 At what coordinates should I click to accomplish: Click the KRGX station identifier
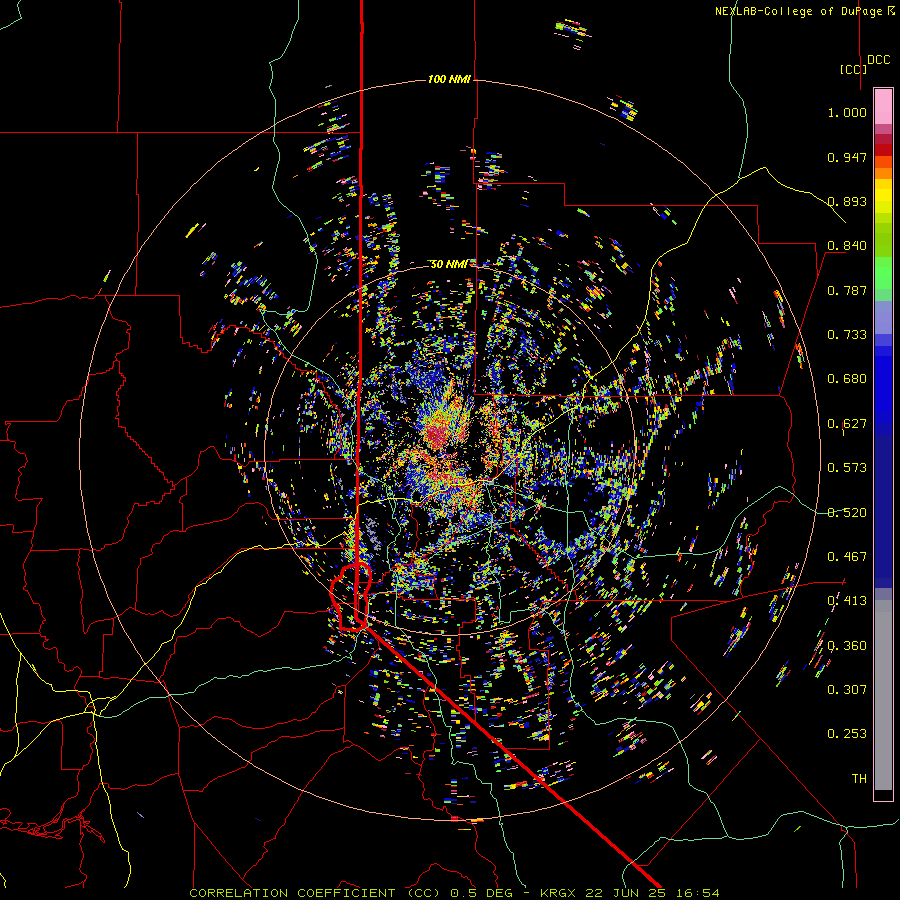point(560,893)
